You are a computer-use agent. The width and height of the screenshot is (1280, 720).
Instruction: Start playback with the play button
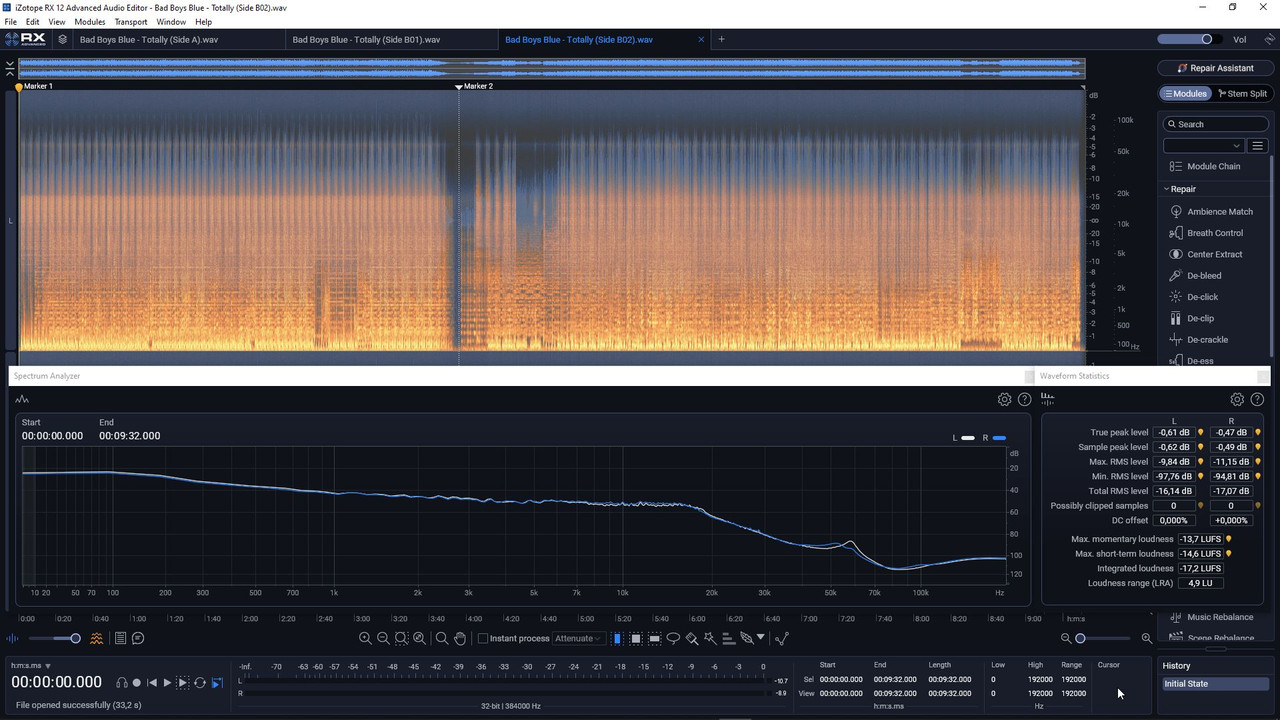coord(167,682)
